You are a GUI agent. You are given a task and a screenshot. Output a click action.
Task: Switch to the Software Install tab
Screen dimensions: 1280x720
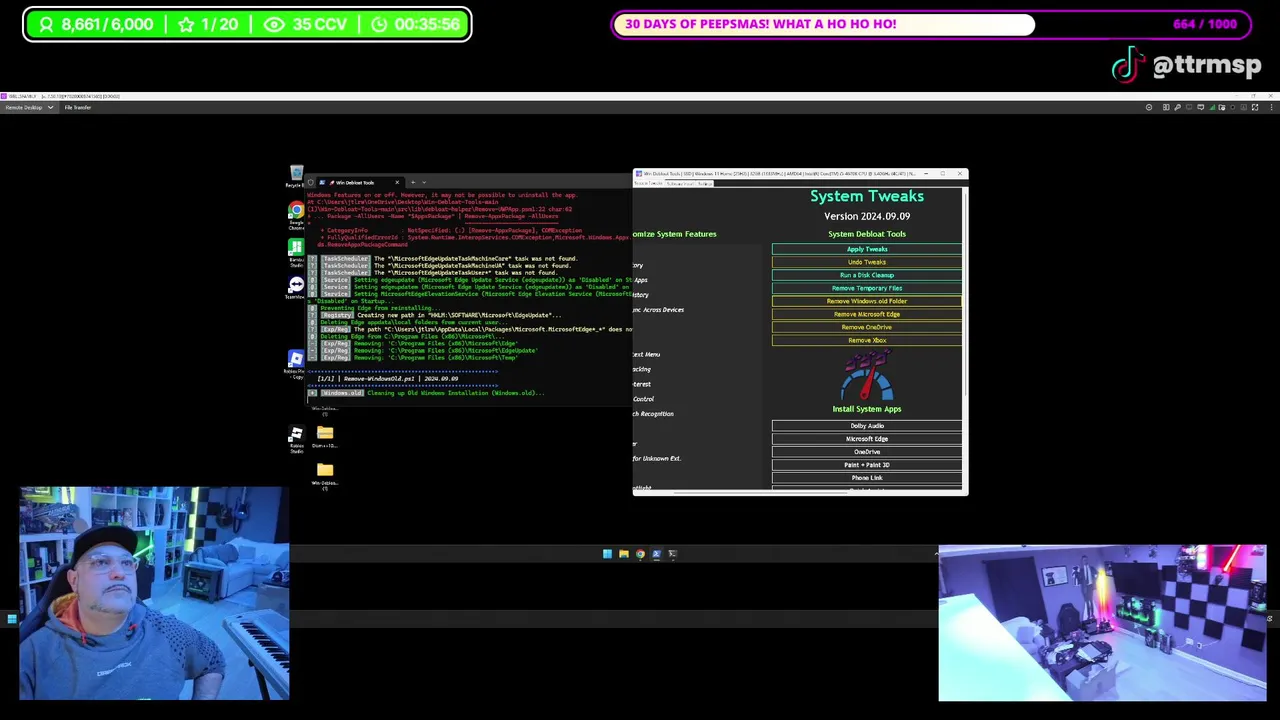pyautogui.click(x=681, y=184)
